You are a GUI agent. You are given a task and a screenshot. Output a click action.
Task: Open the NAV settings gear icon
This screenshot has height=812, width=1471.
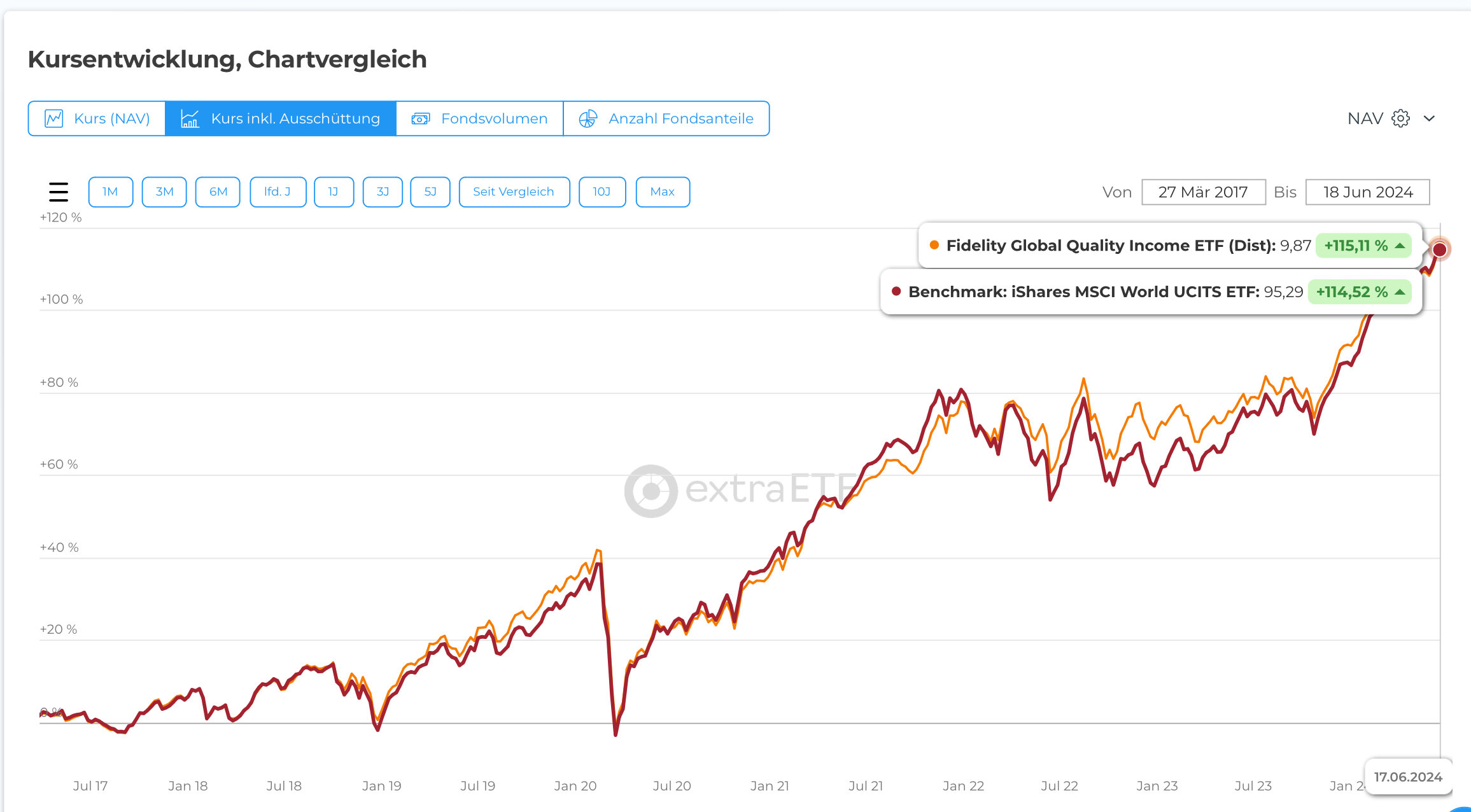pyautogui.click(x=1400, y=118)
